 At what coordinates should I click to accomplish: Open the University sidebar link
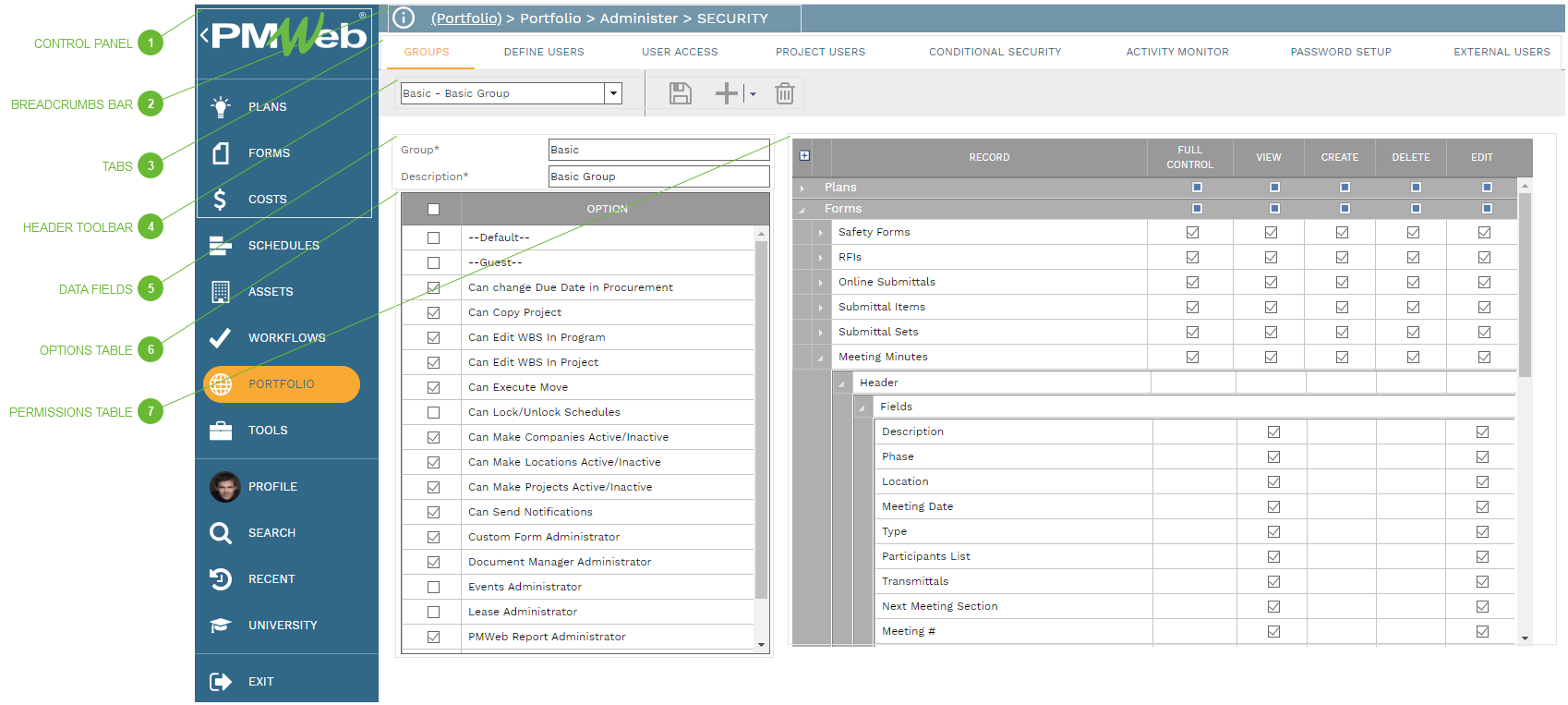[x=282, y=626]
